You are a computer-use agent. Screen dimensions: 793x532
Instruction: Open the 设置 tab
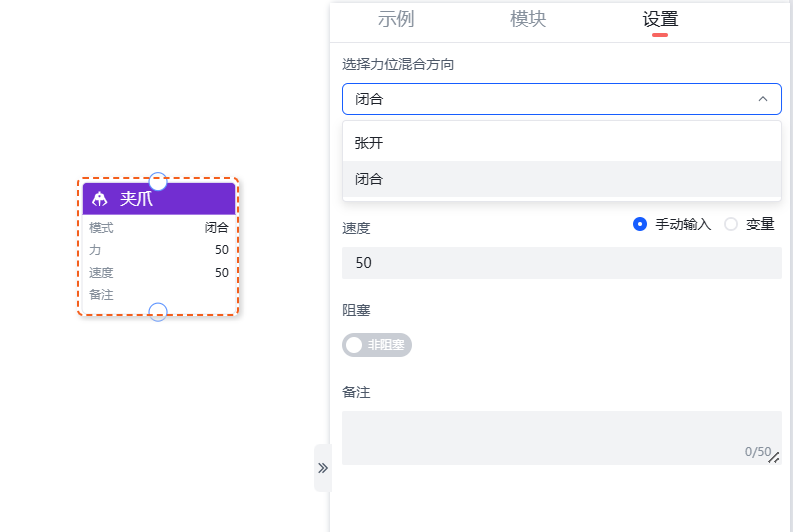tap(660, 20)
